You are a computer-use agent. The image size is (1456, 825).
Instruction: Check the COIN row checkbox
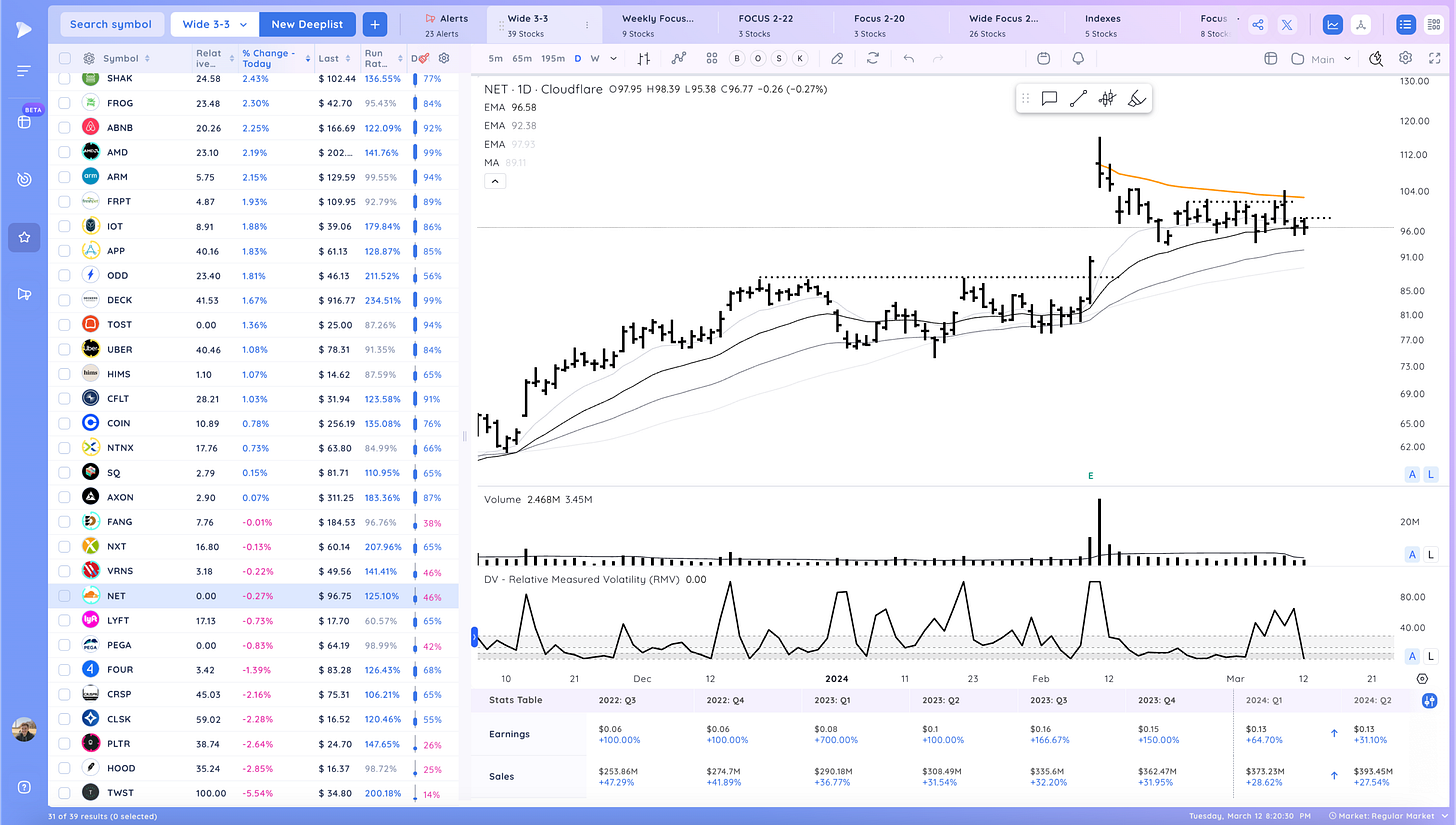64,423
